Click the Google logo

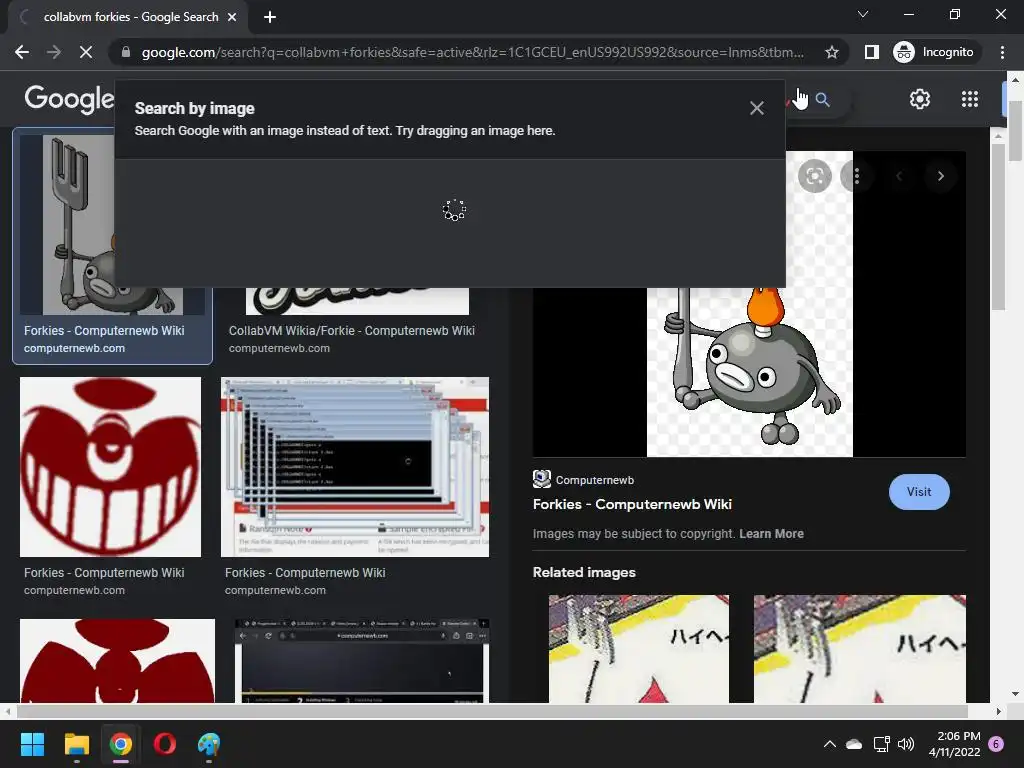(x=69, y=99)
